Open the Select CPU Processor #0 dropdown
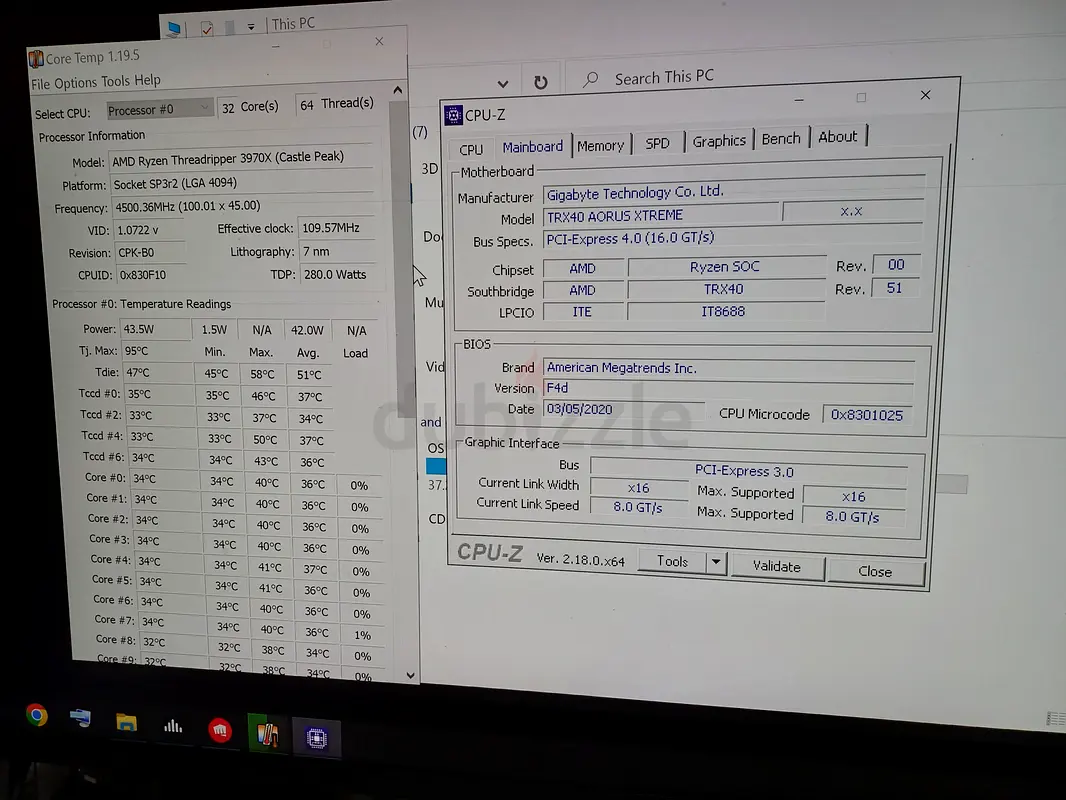 click(160, 109)
